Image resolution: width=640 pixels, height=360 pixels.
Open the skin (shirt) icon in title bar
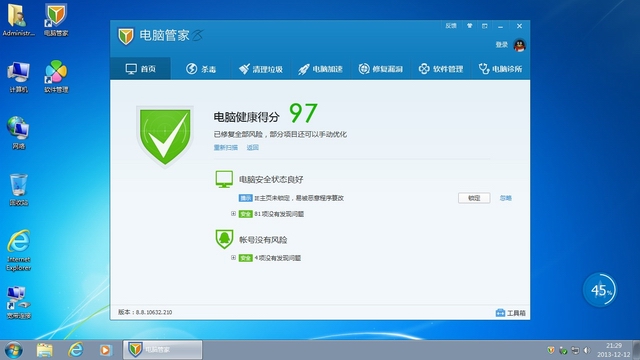[469, 26]
